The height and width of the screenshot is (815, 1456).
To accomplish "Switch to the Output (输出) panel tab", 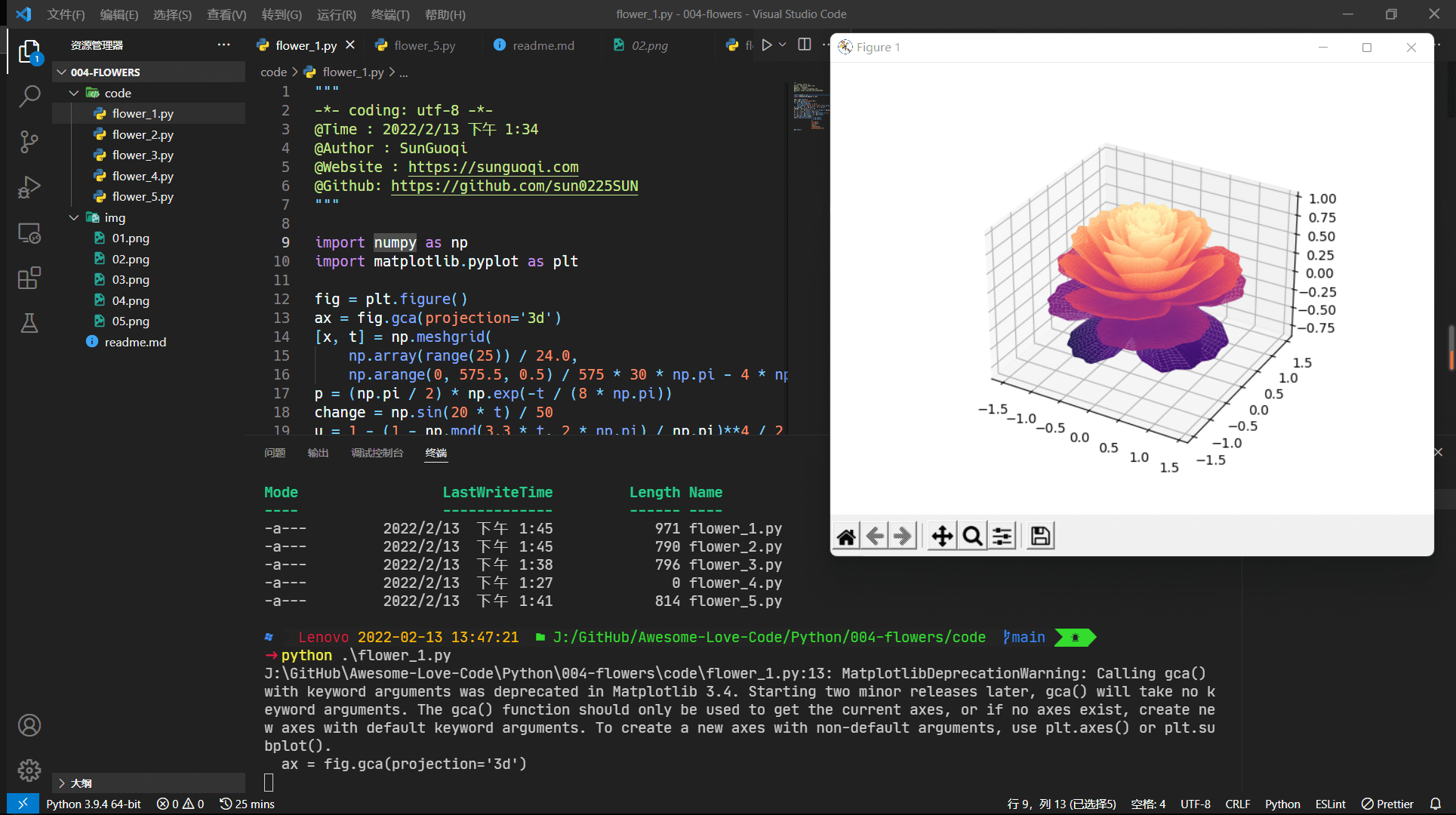I will pyautogui.click(x=318, y=453).
